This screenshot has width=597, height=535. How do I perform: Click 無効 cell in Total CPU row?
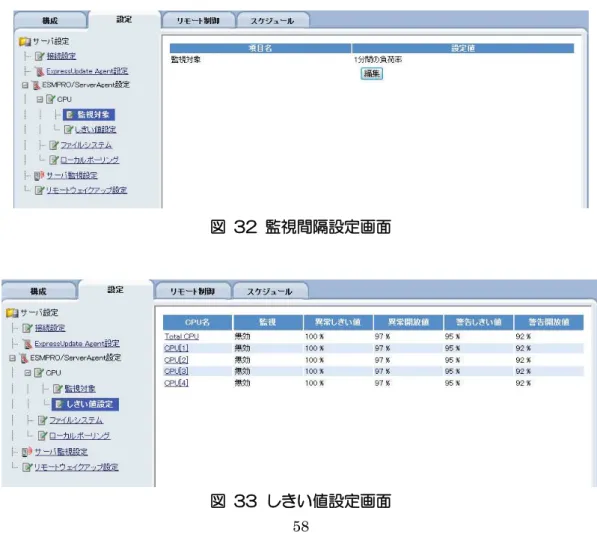pyautogui.click(x=242, y=336)
